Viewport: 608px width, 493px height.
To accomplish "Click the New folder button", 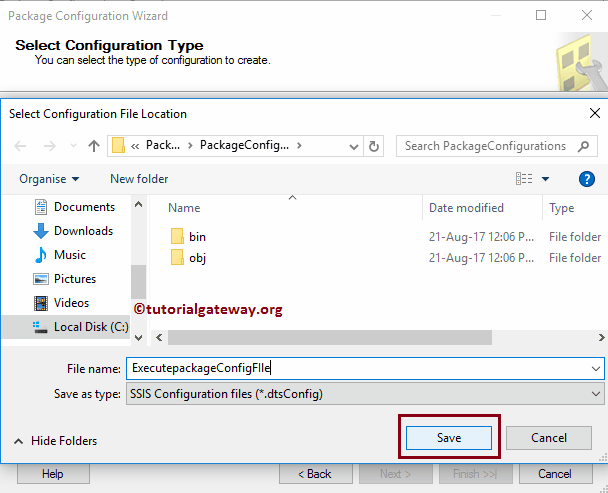I will pos(139,179).
